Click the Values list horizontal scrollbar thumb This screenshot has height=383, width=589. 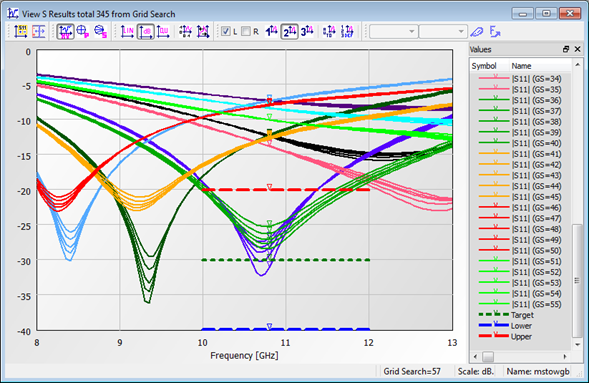[488, 356]
